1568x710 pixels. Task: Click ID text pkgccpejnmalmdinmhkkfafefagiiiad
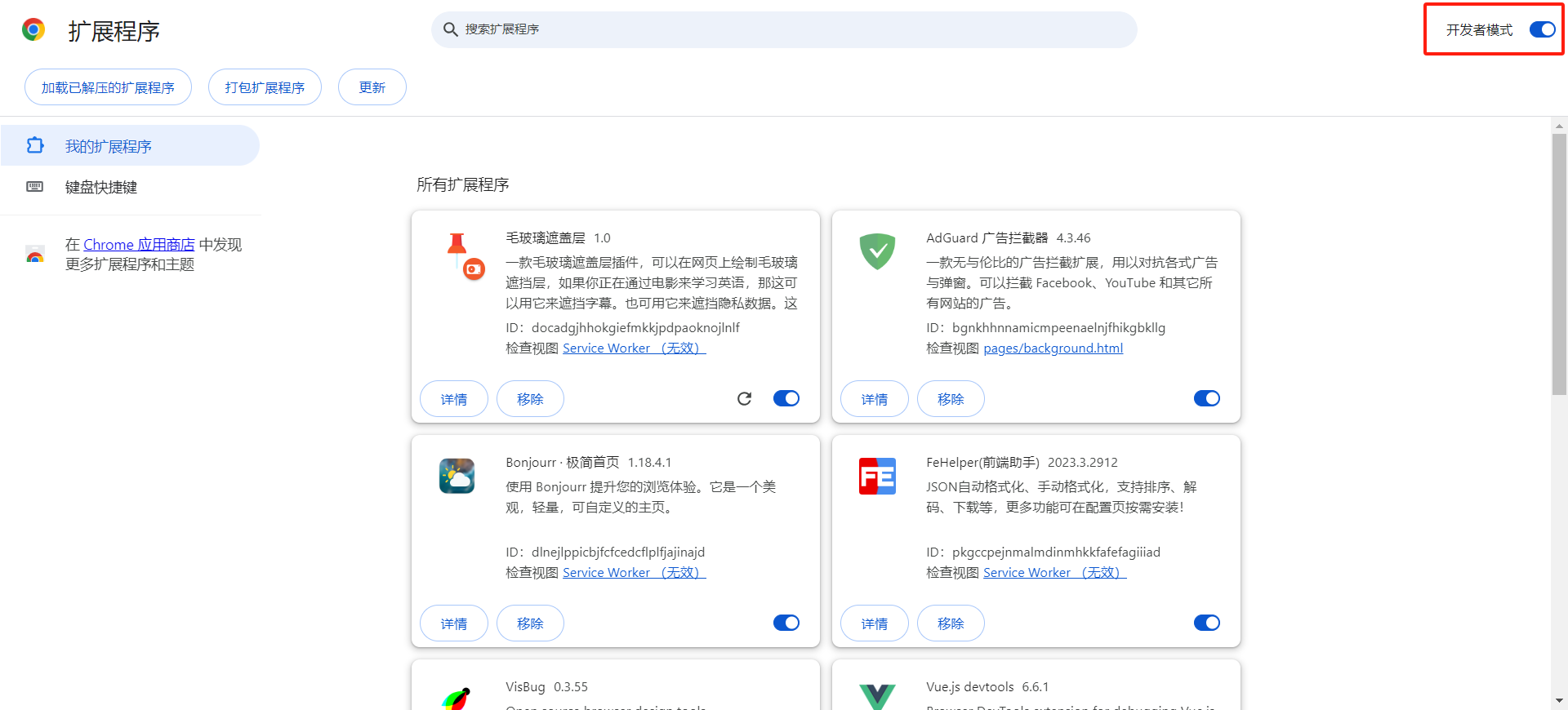[1056, 552]
